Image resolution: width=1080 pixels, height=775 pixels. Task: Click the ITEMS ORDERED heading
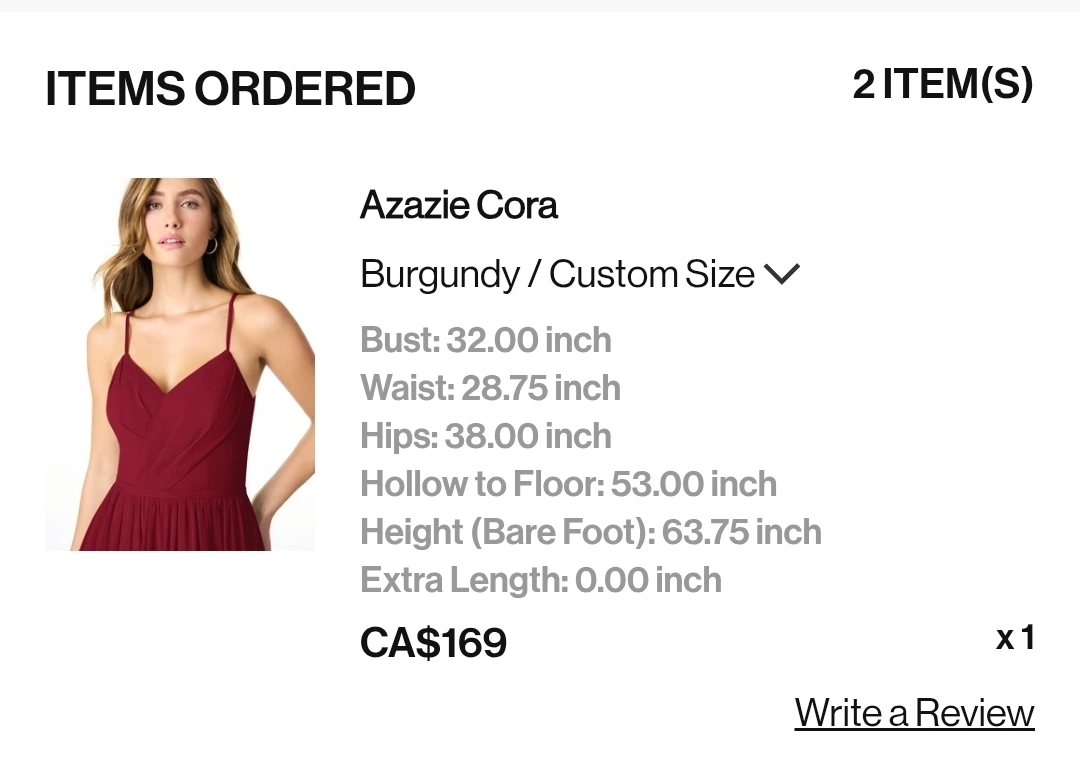point(230,88)
